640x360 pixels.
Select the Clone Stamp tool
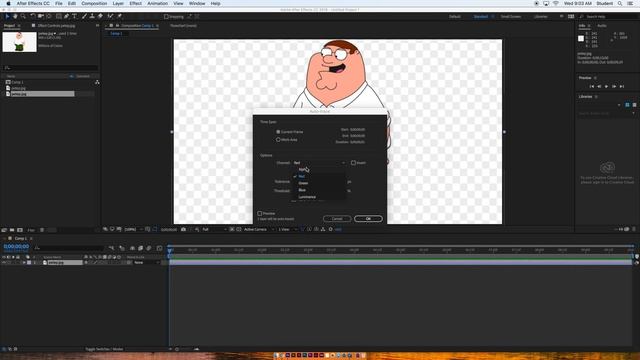tap(92, 16)
